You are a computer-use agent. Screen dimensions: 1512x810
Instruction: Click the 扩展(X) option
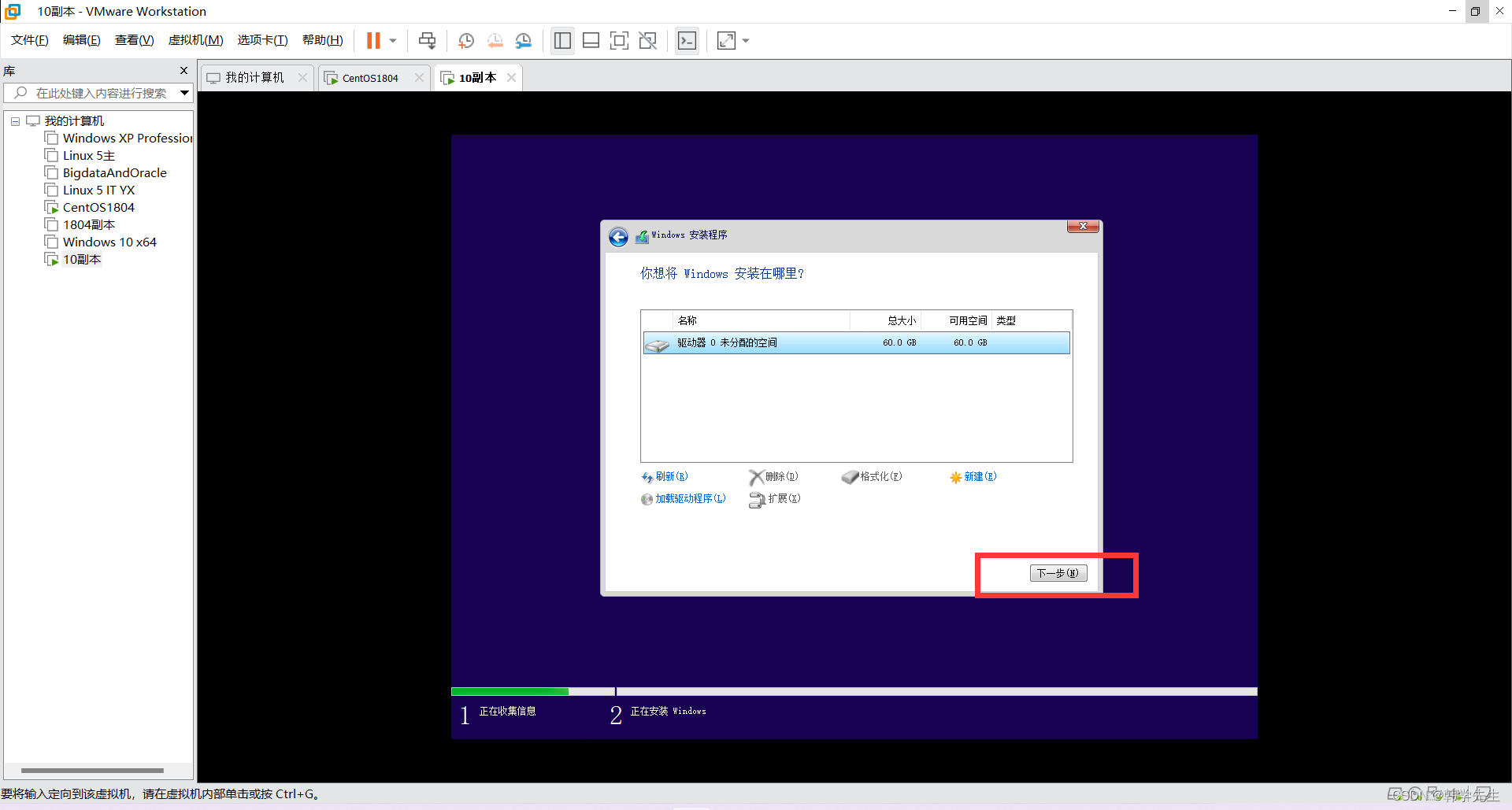click(775, 499)
